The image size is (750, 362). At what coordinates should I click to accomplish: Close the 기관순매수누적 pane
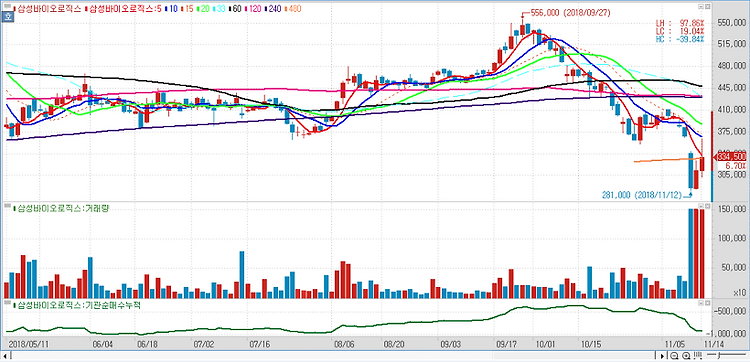click(x=707, y=304)
